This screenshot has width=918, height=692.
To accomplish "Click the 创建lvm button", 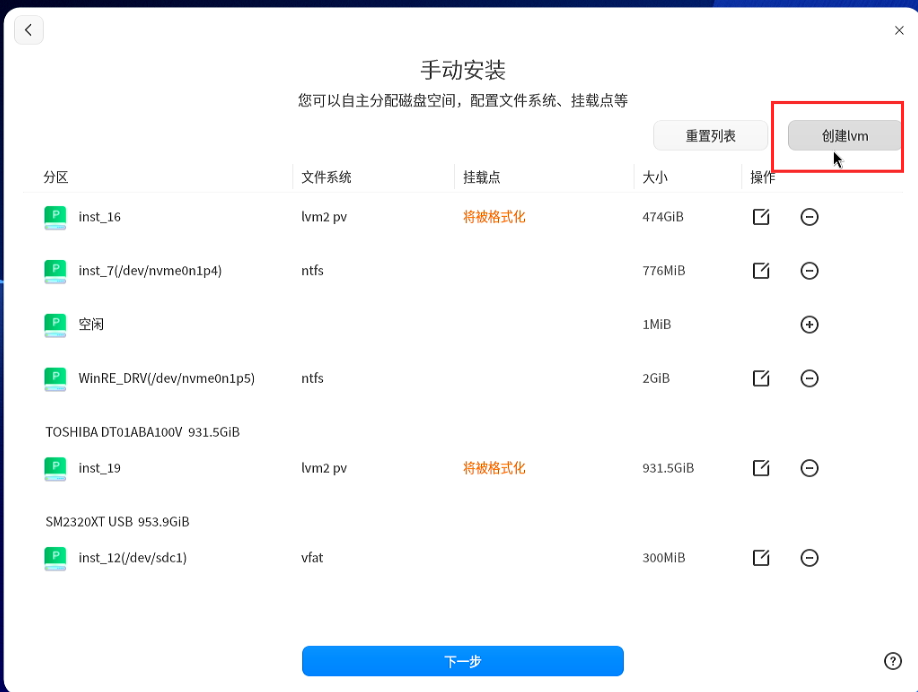I will tap(844, 136).
